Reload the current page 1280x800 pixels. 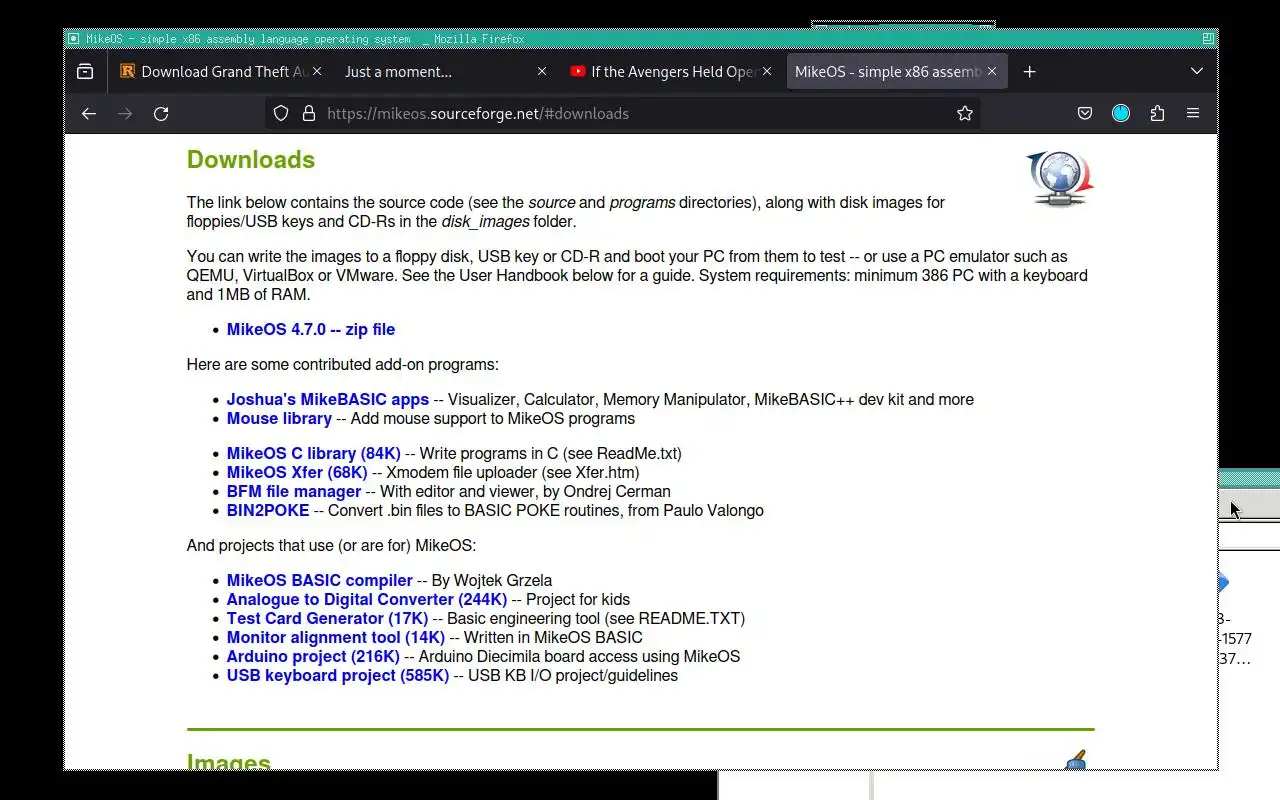click(161, 114)
